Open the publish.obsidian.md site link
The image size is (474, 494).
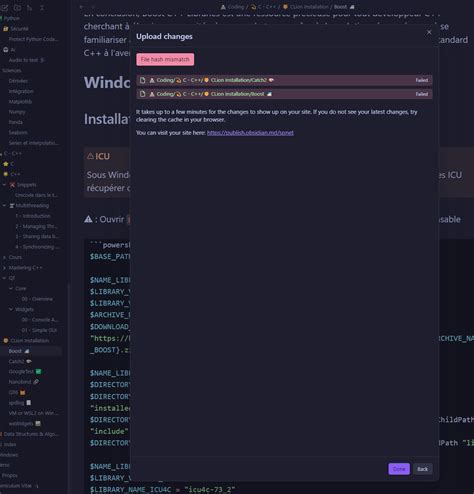250,133
